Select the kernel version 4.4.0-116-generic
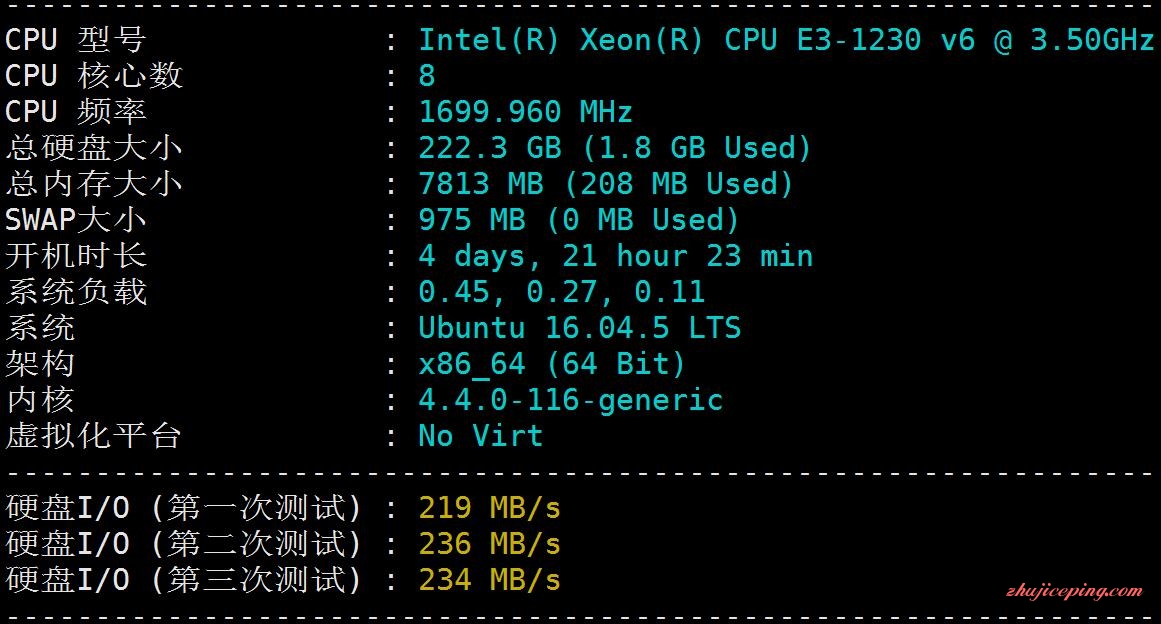1161x624 pixels. (570, 400)
